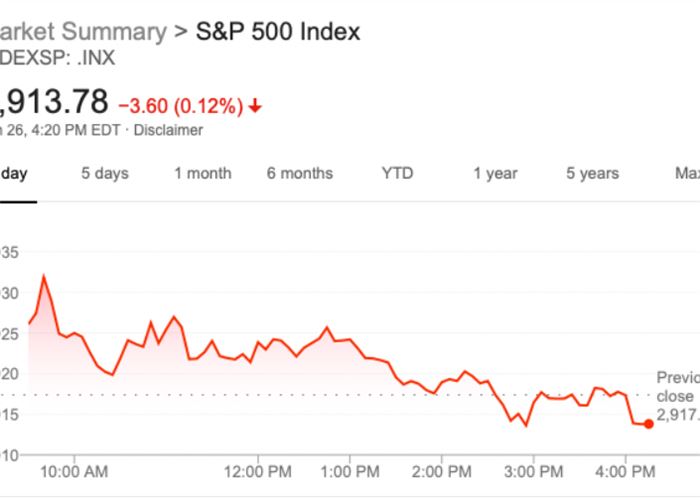
Task: Select the YTD range tab
Action: [x=397, y=173]
